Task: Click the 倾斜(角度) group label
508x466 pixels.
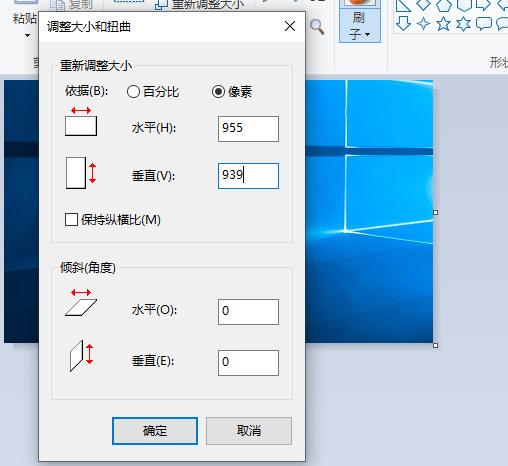Action: click(x=88, y=268)
